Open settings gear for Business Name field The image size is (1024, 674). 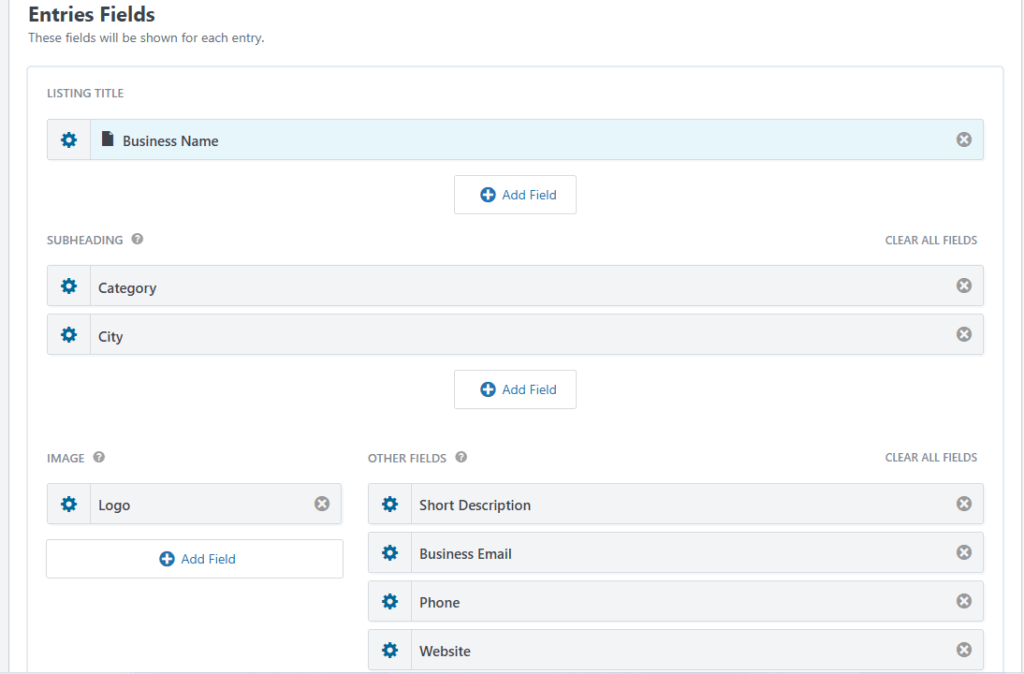pyautogui.click(x=69, y=140)
